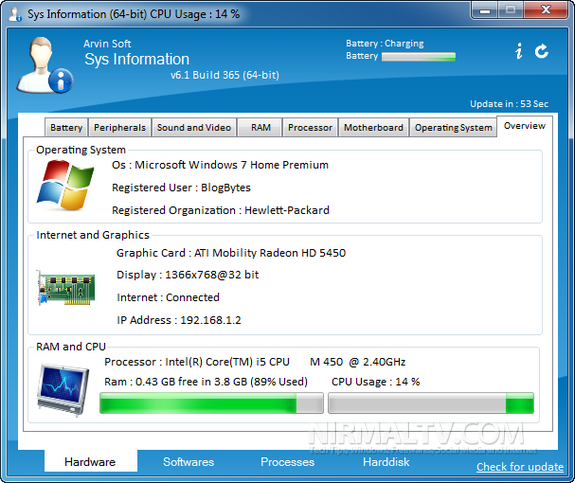Click the 'Internet and Graphics' group heading
This screenshot has height=483, width=575.
click(93, 235)
